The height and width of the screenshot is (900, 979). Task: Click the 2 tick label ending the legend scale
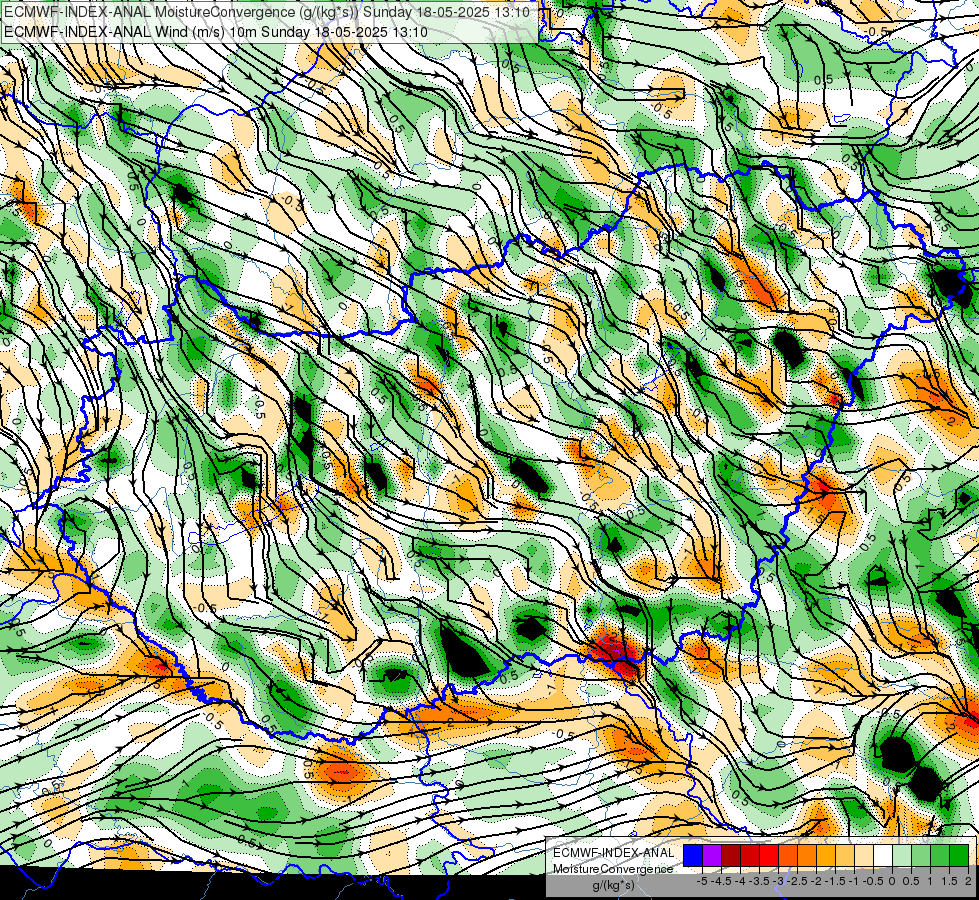click(968, 881)
